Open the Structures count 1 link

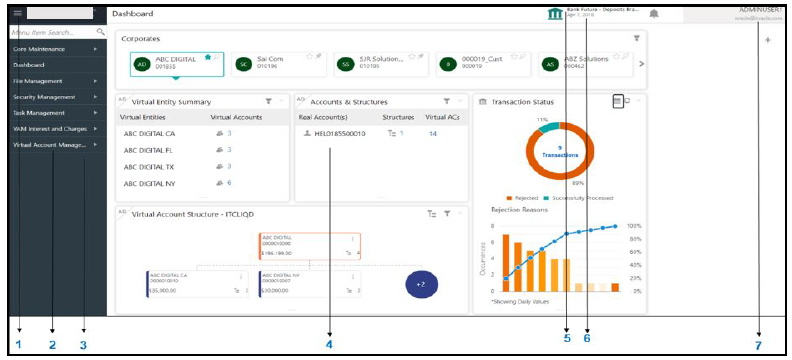point(401,134)
